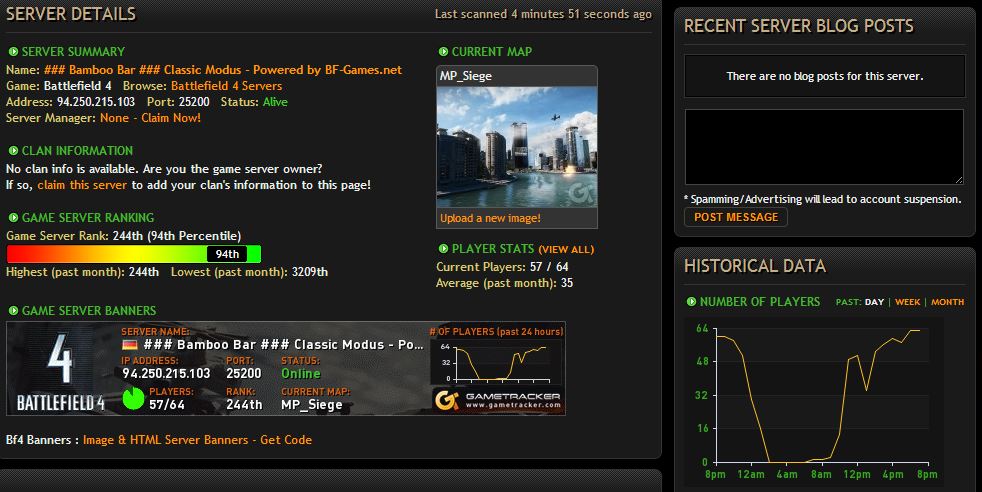Click the Player Stats bullet icon

443,249
